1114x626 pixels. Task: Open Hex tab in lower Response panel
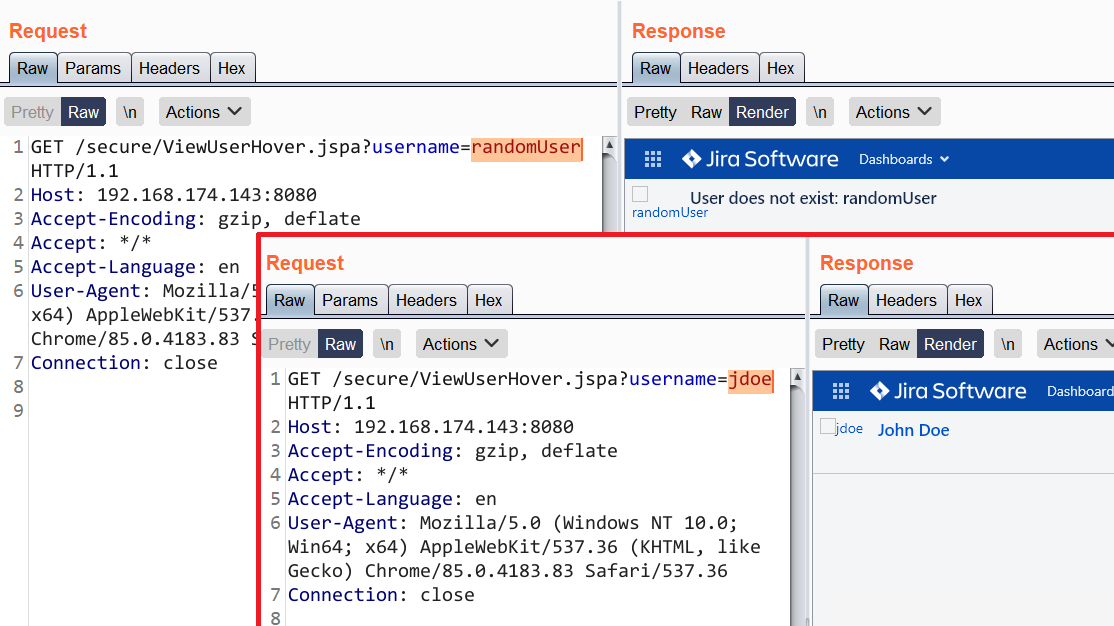click(968, 301)
